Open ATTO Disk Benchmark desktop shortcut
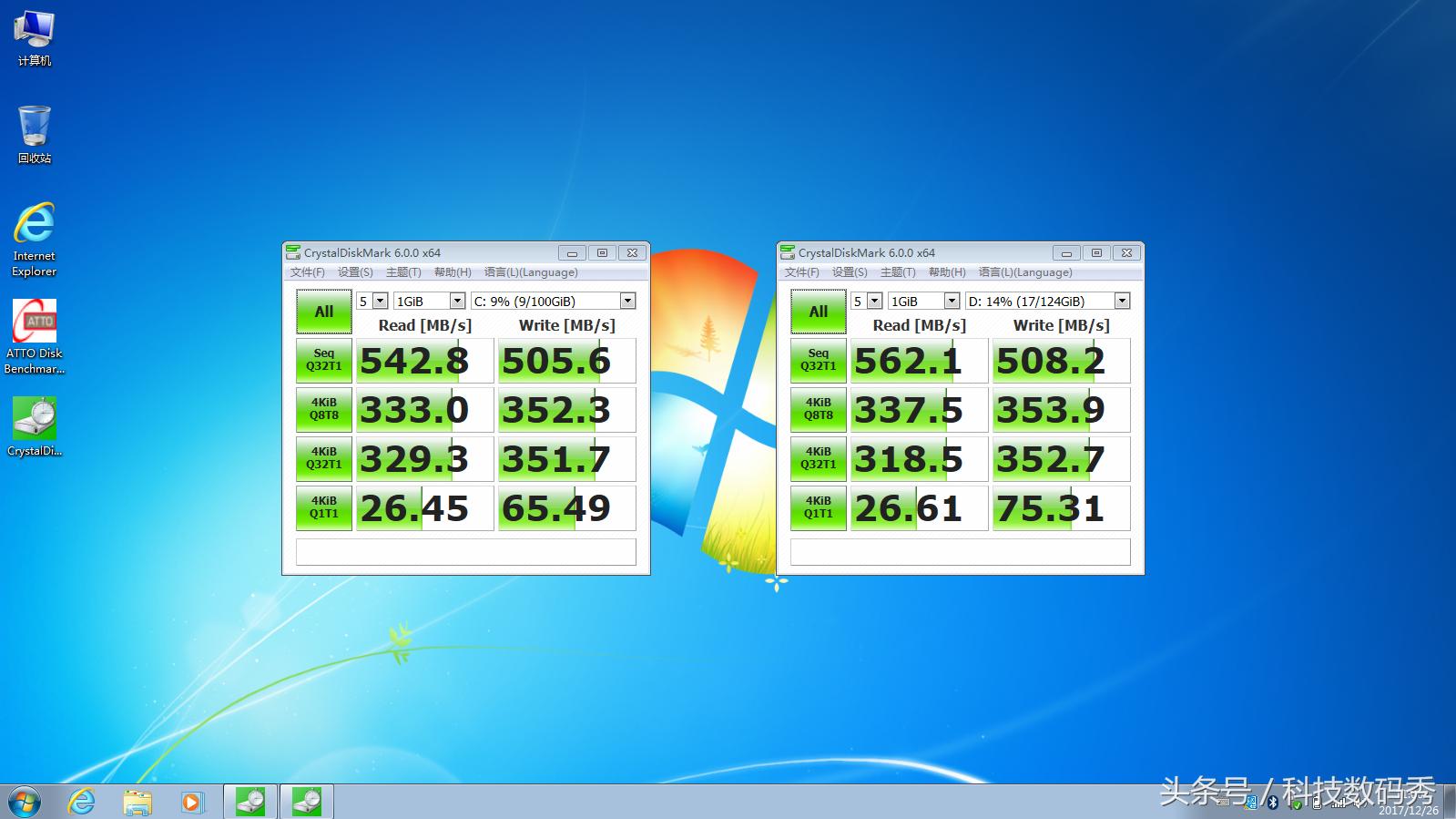 coord(35,336)
